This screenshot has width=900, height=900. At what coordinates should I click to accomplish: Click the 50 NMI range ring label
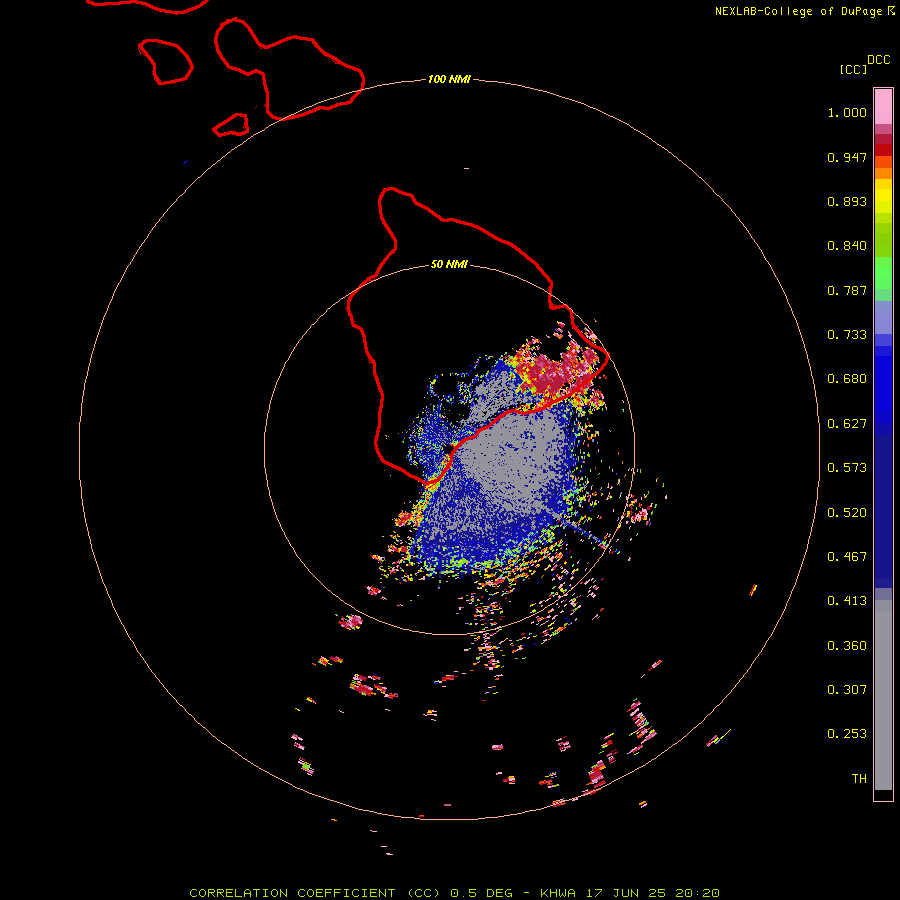click(449, 264)
